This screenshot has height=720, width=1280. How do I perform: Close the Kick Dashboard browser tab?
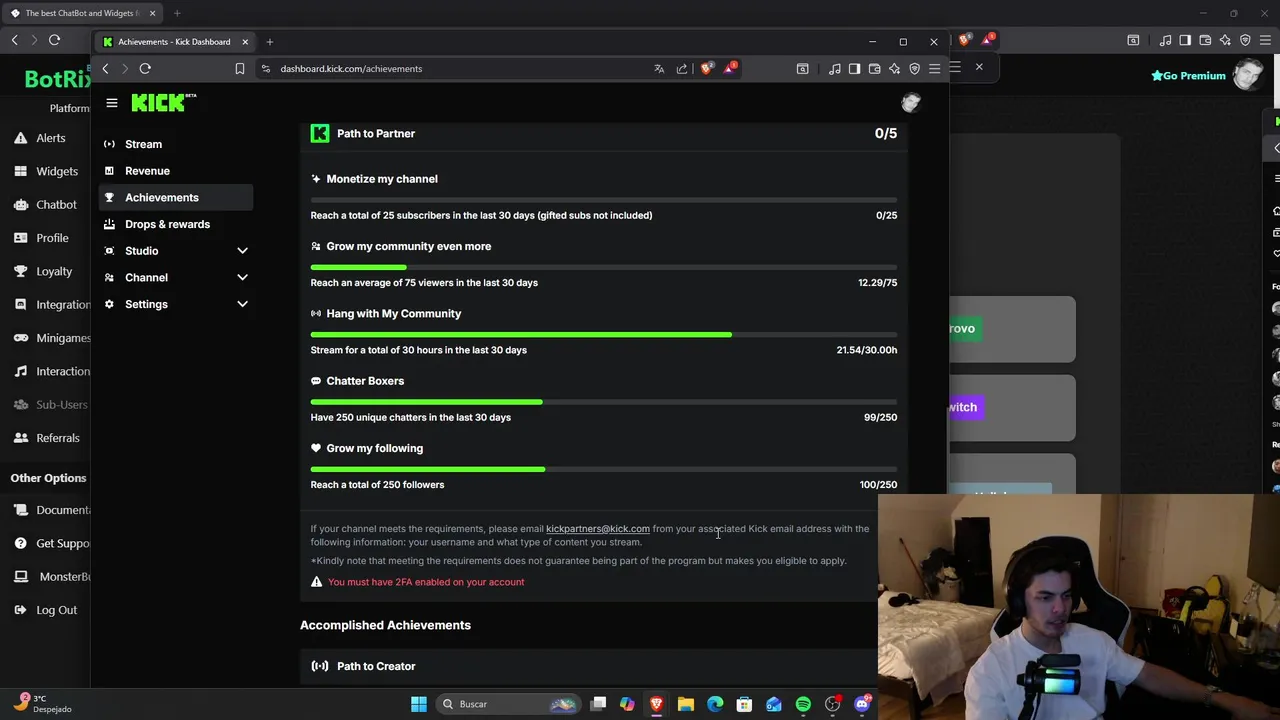tap(245, 42)
